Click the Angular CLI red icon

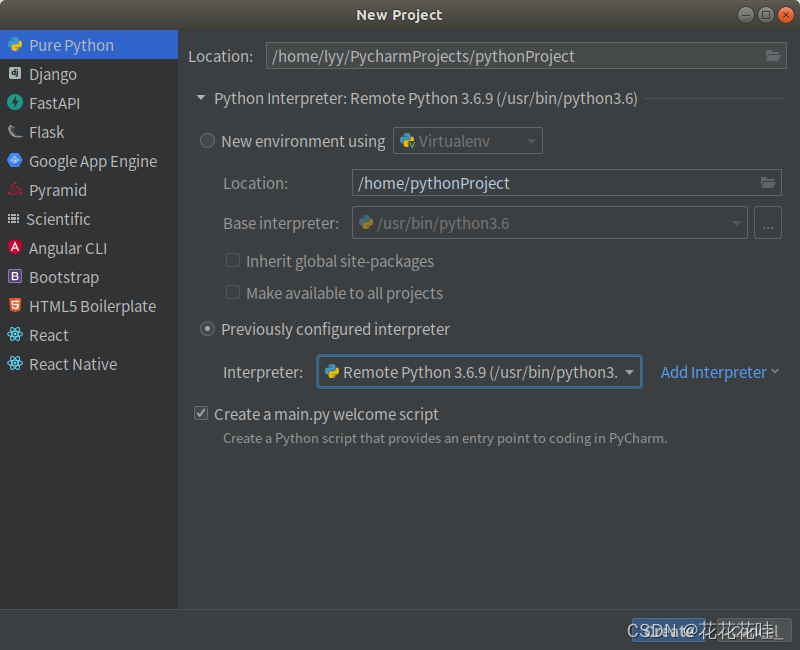click(15, 247)
